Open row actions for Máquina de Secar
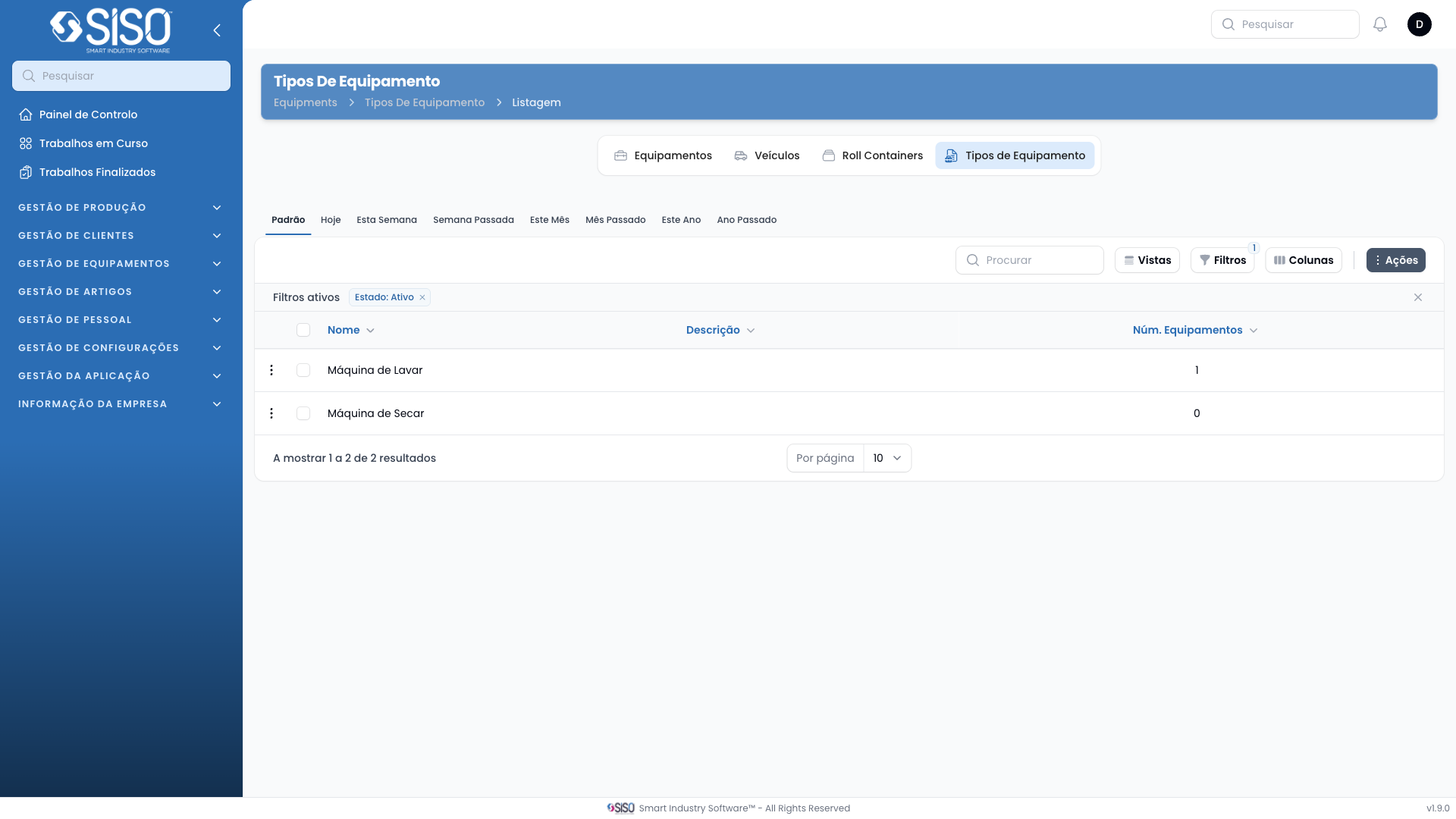This screenshot has height=819, width=1456. [x=271, y=413]
